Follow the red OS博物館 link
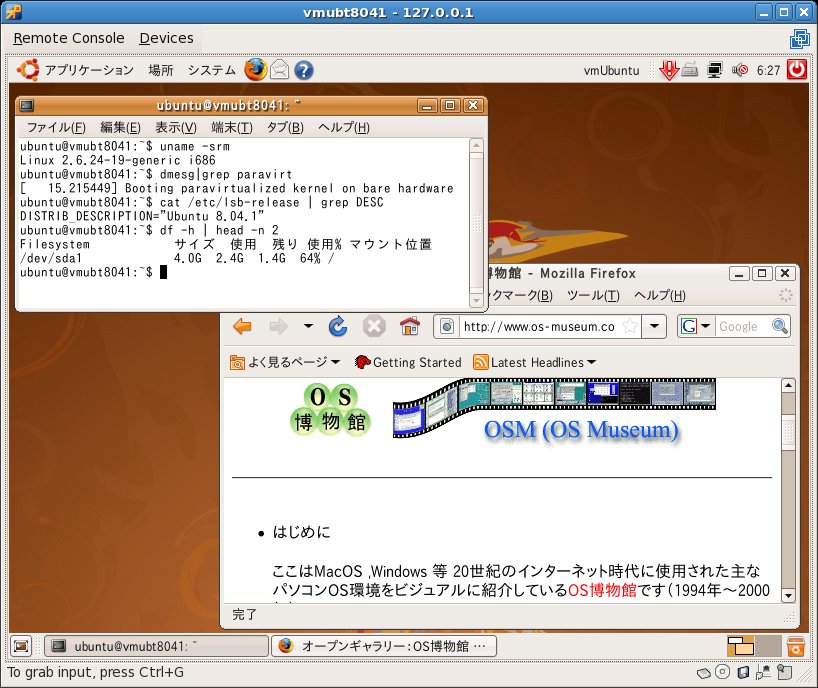 (602, 590)
